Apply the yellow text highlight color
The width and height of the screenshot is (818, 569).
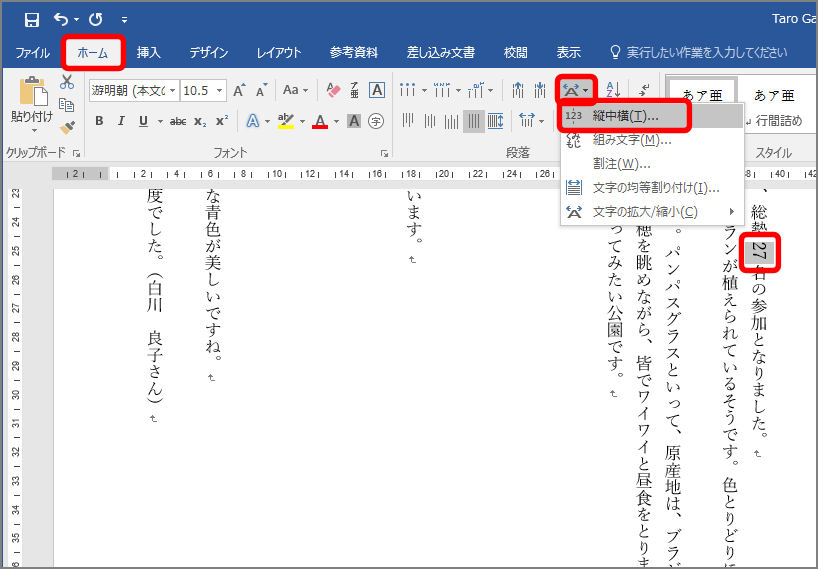point(286,122)
